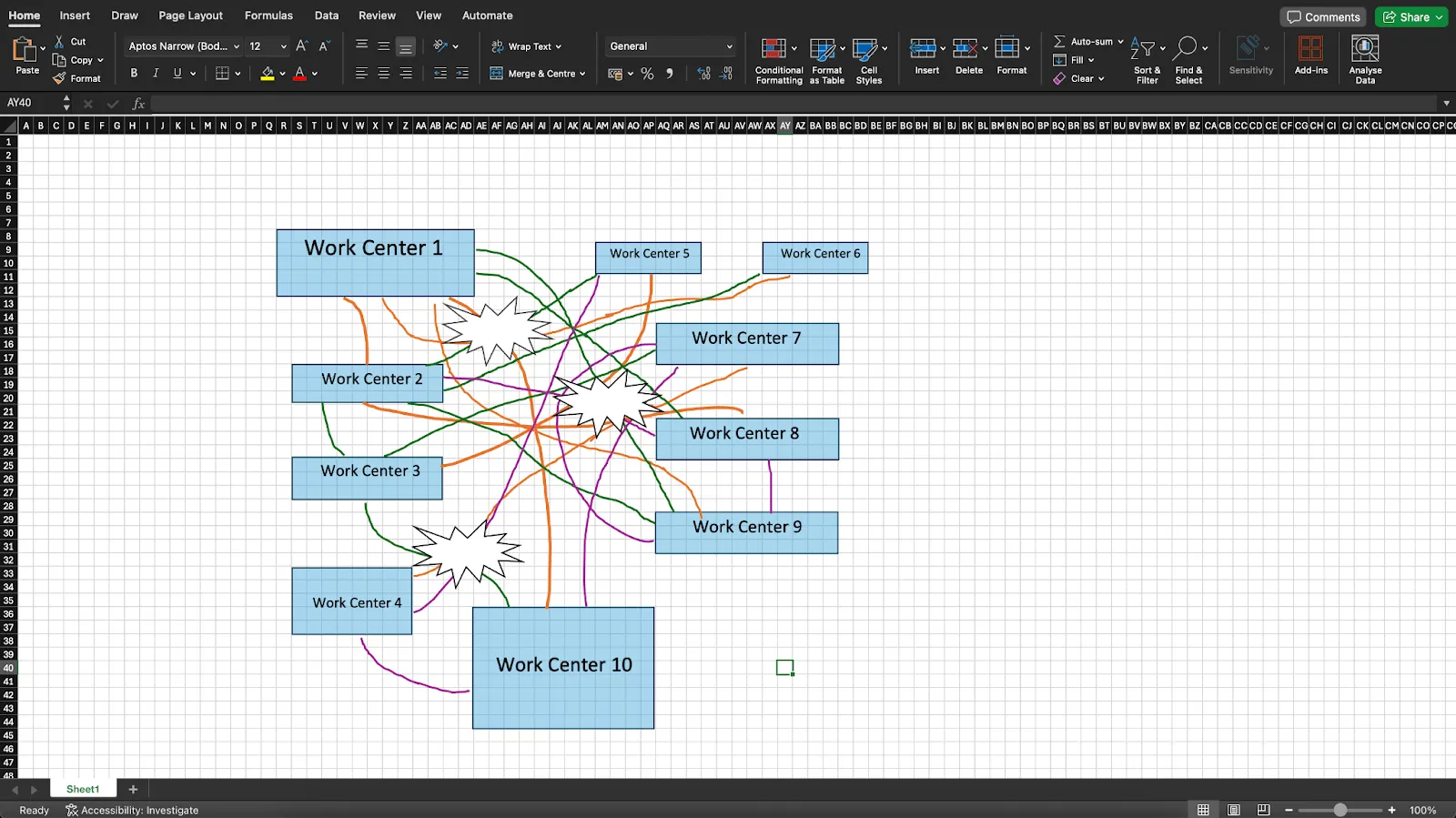Align text to middle vertically
Screen dimensions: 1456x818
click(383, 46)
